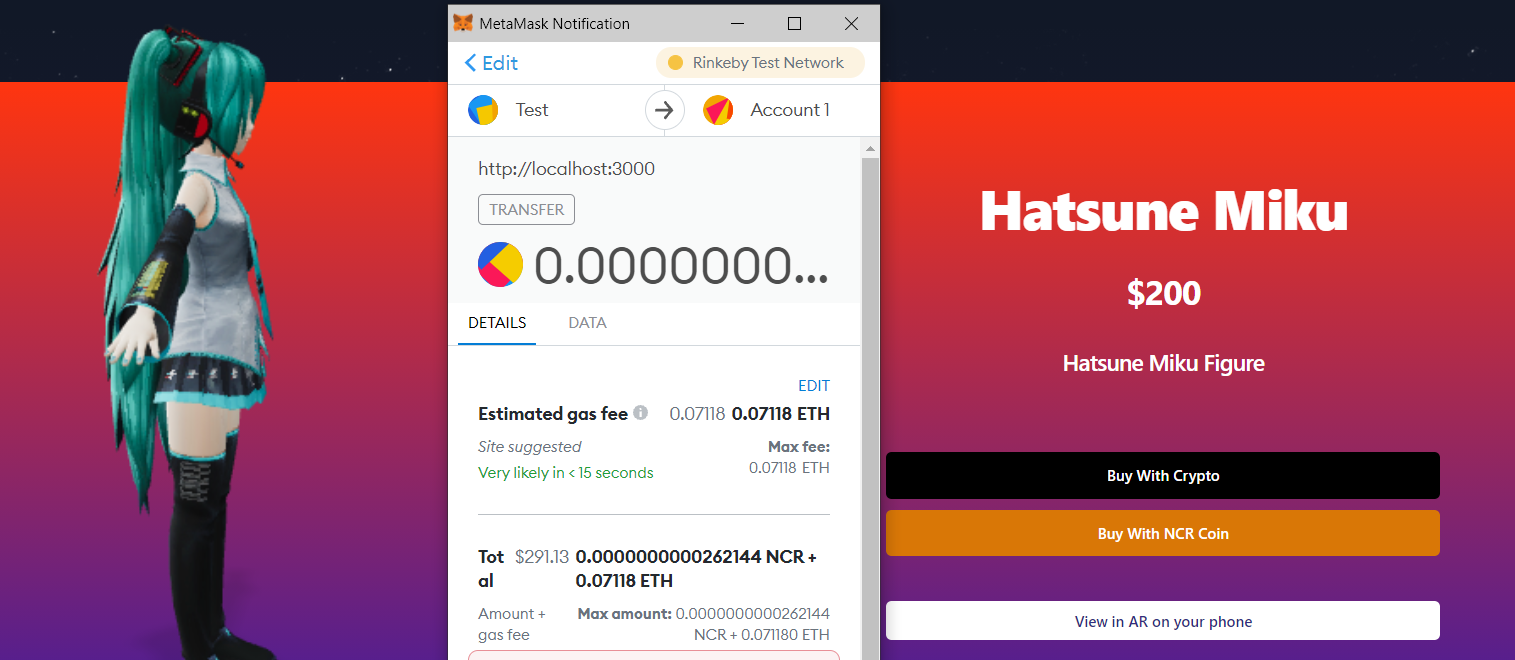Click the MetaMask popup scrollbar up arrow
This screenshot has width=1515, height=660.
click(x=870, y=149)
